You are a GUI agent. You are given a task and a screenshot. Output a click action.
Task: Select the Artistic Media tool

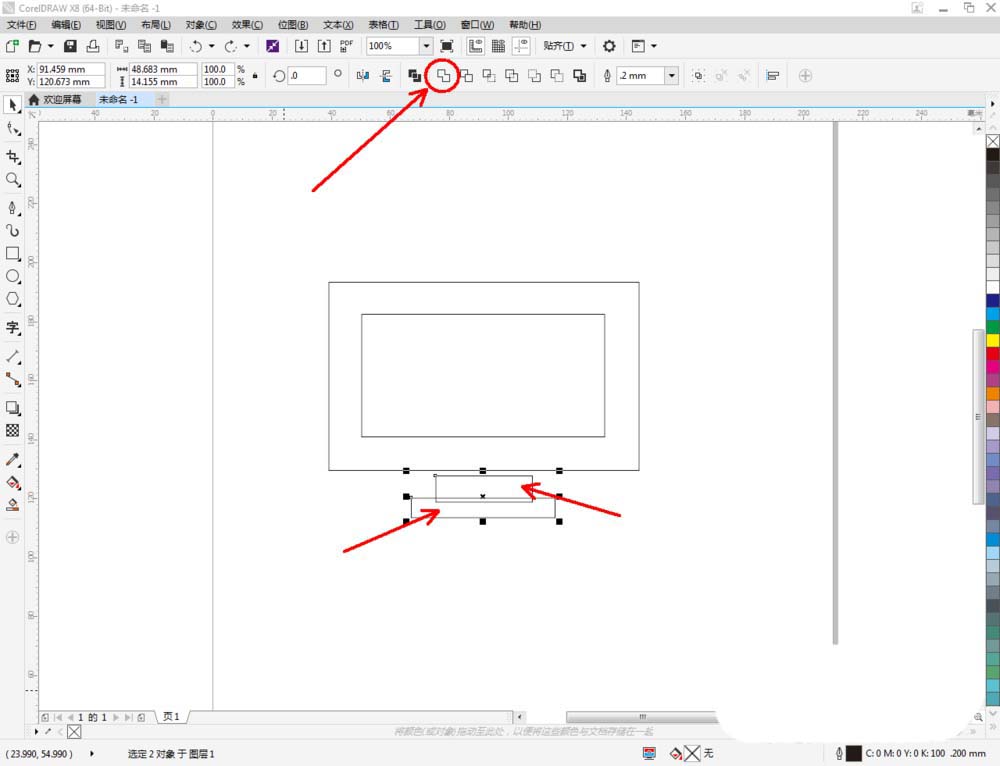[13, 230]
